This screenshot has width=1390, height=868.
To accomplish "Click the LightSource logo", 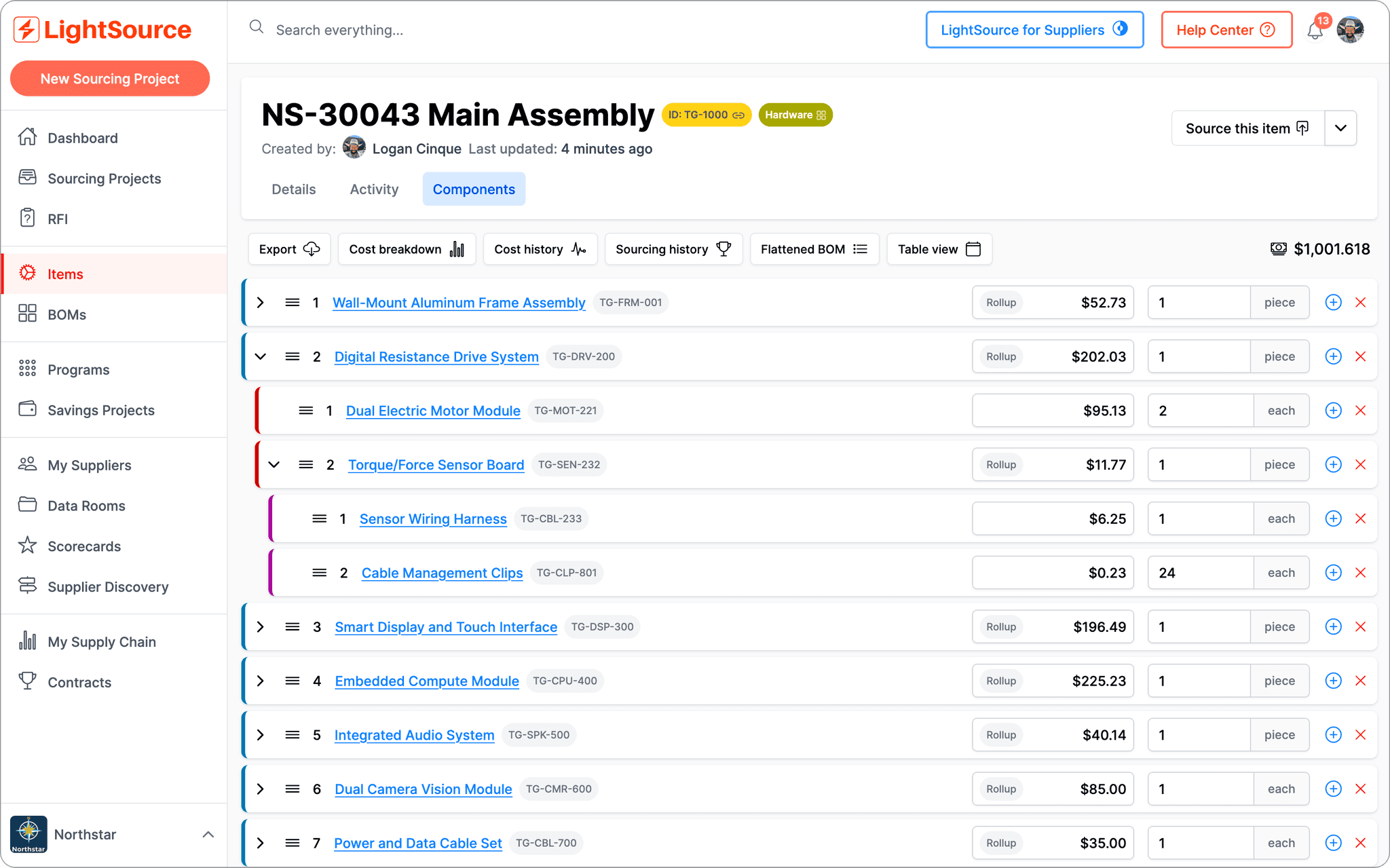I will 102,30.
